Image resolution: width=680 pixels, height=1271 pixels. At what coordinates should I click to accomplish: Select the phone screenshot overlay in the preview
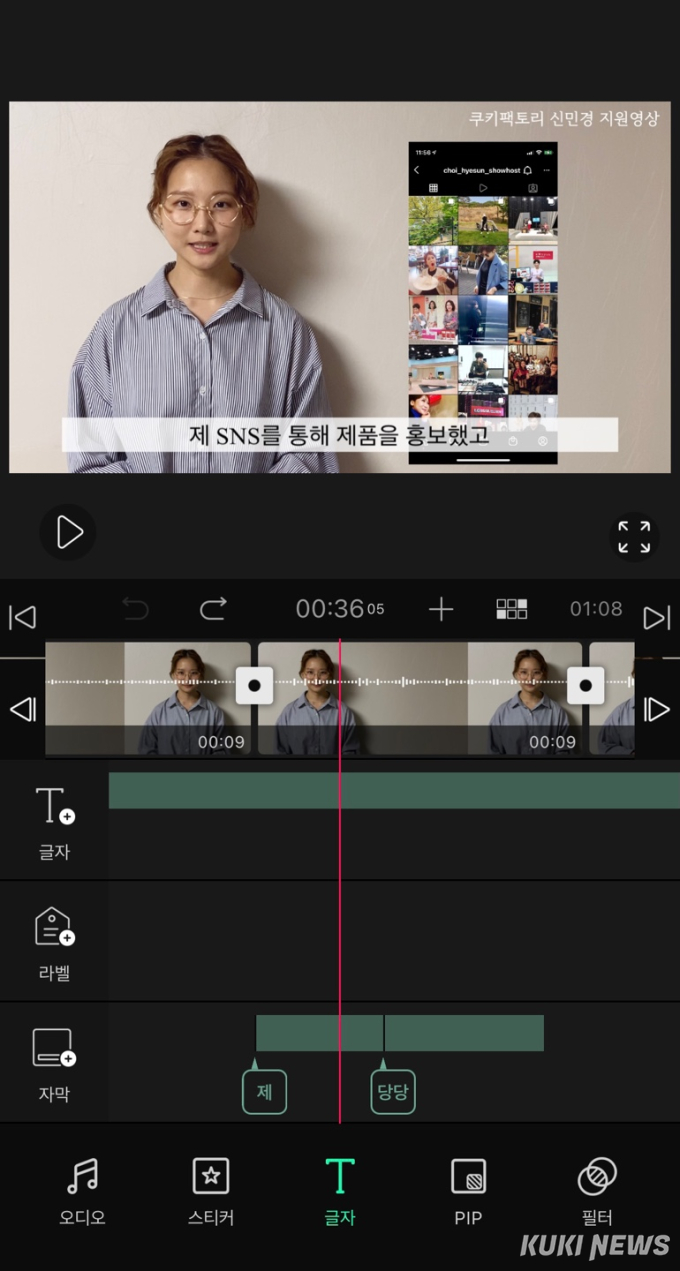[483, 302]
